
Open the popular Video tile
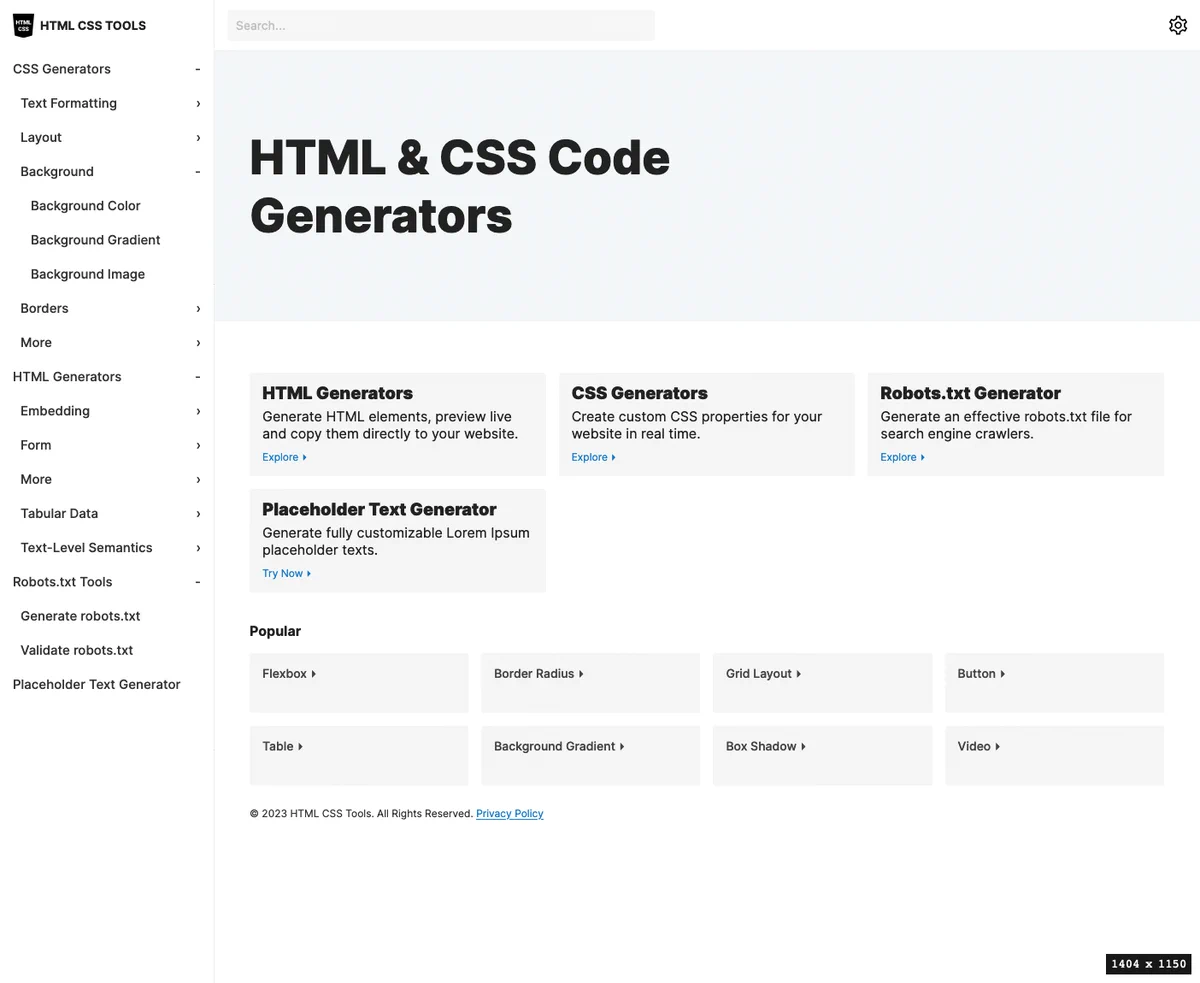point(1054,756)
